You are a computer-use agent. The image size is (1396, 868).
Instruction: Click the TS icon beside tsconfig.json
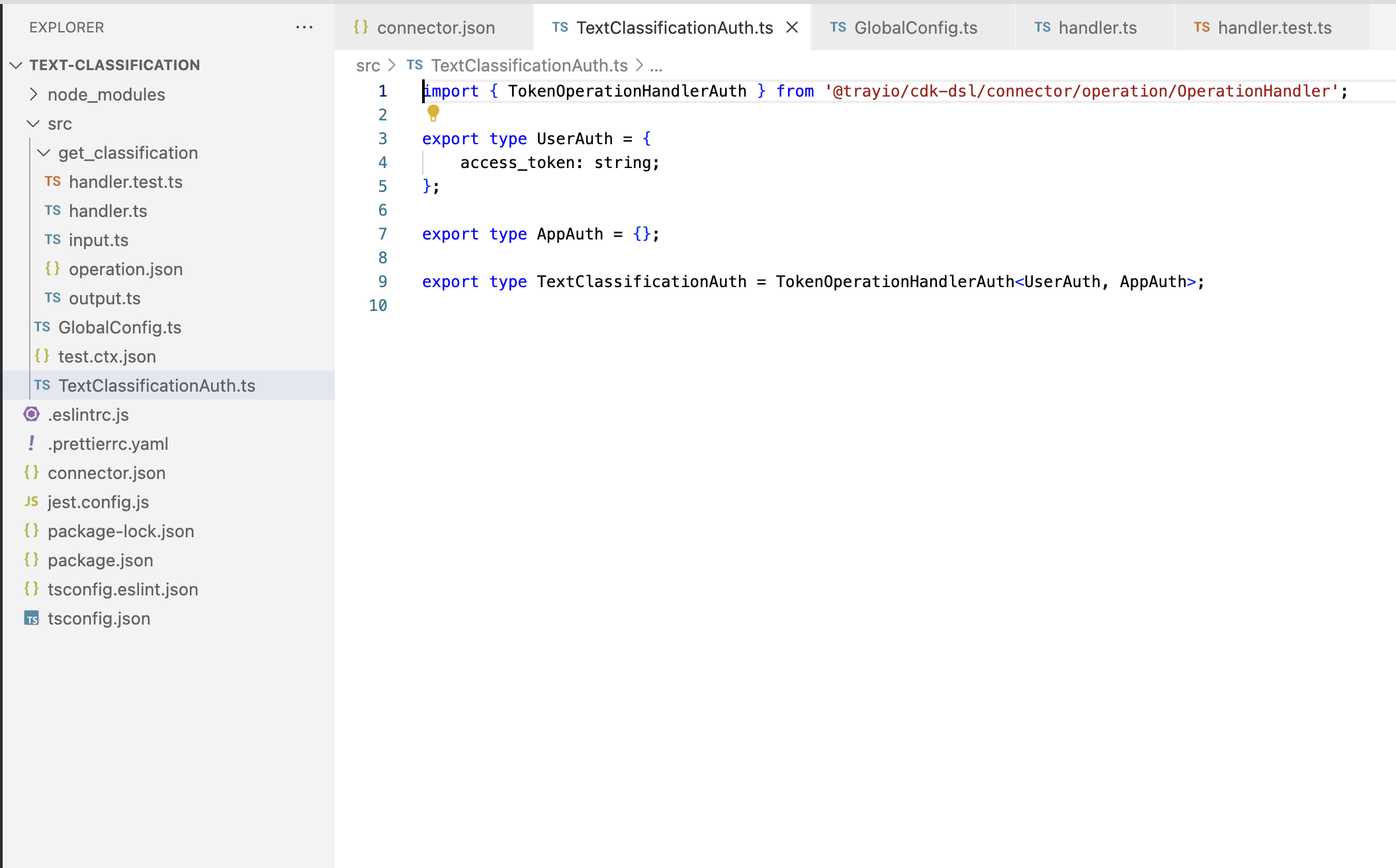(31, 619)
